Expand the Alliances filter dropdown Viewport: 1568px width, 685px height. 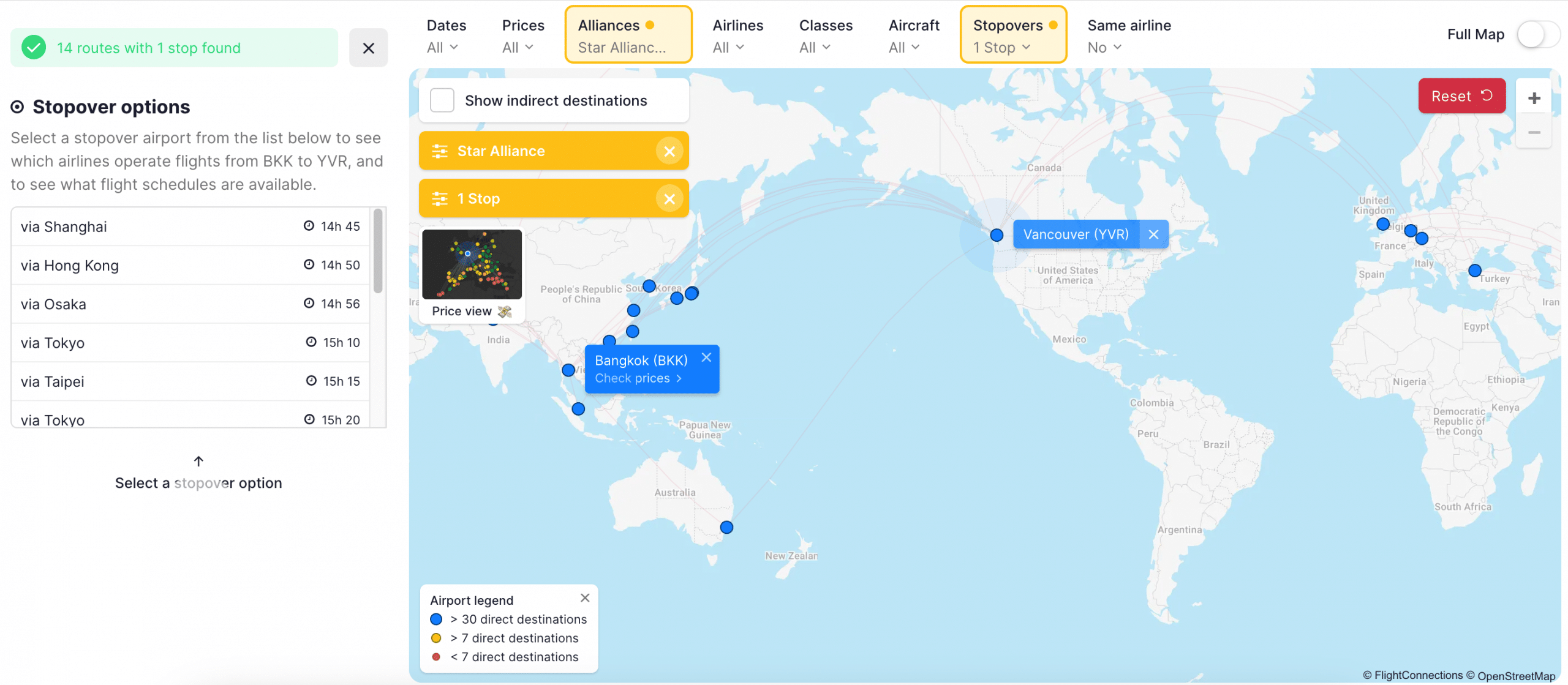(628, 36)
